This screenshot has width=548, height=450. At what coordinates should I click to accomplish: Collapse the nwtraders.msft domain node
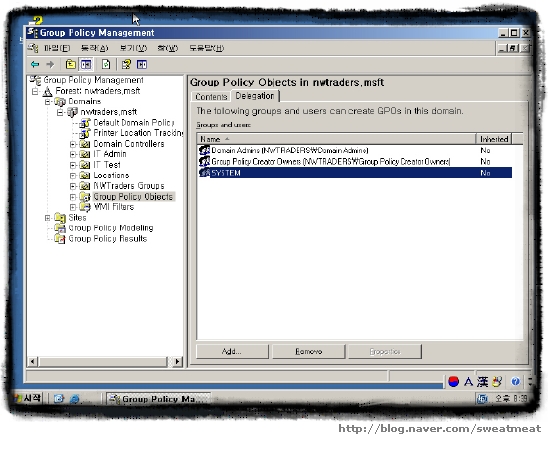click(60, 112)
